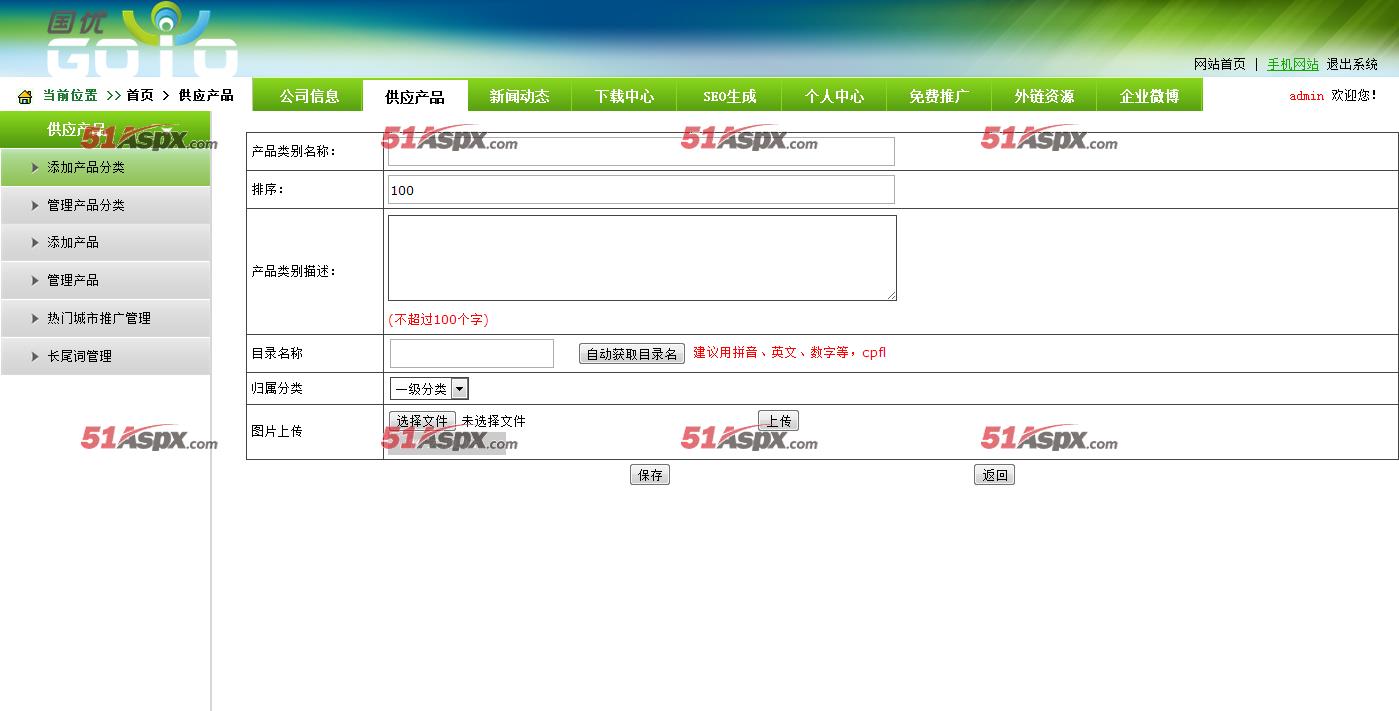Click the 保存 button

(x=650, y=475)
